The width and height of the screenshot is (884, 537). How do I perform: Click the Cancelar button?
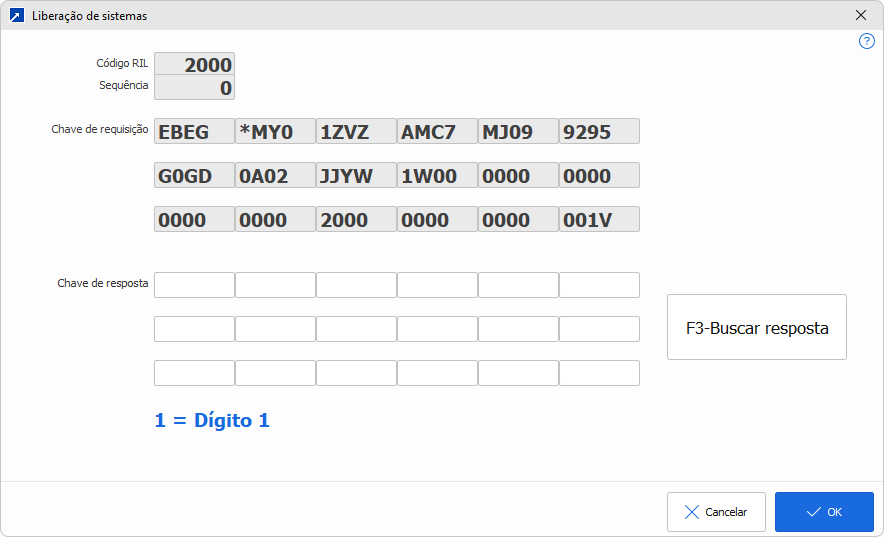(x=716, y=512)
